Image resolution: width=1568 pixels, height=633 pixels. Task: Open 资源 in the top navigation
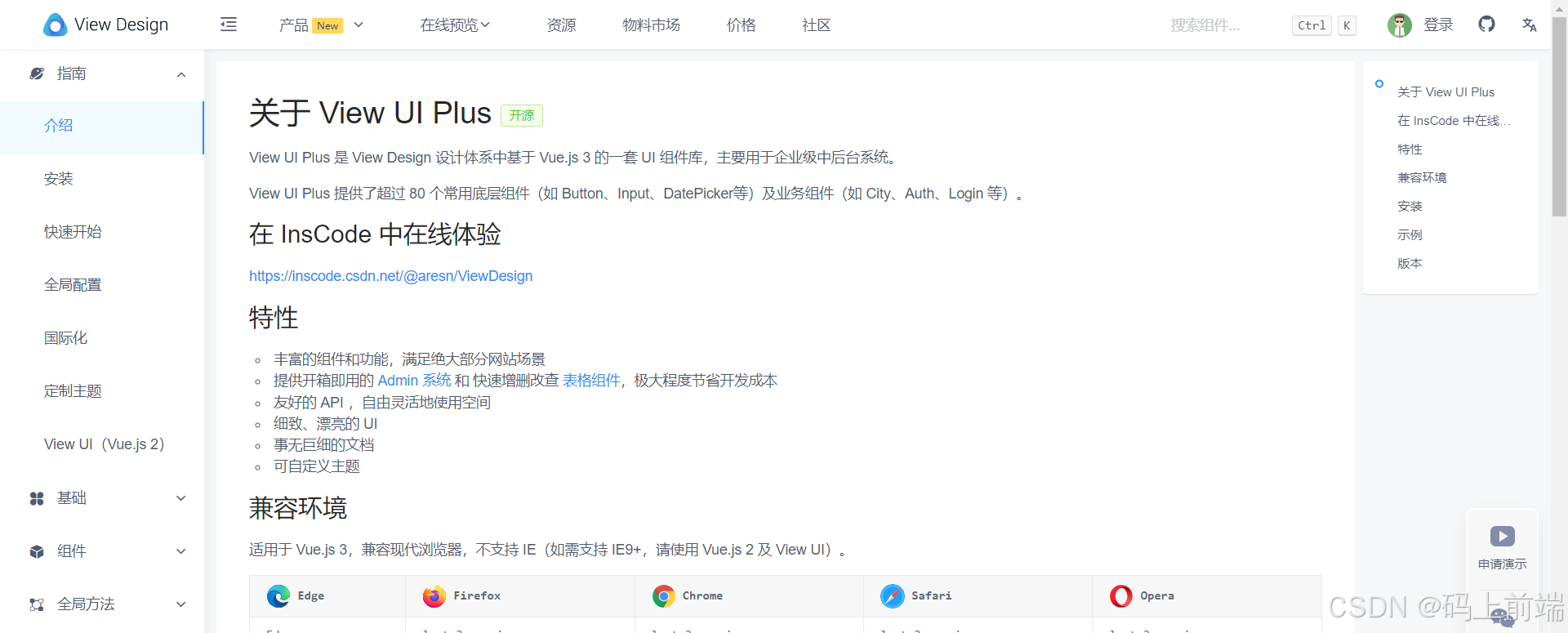coord(562,25)
